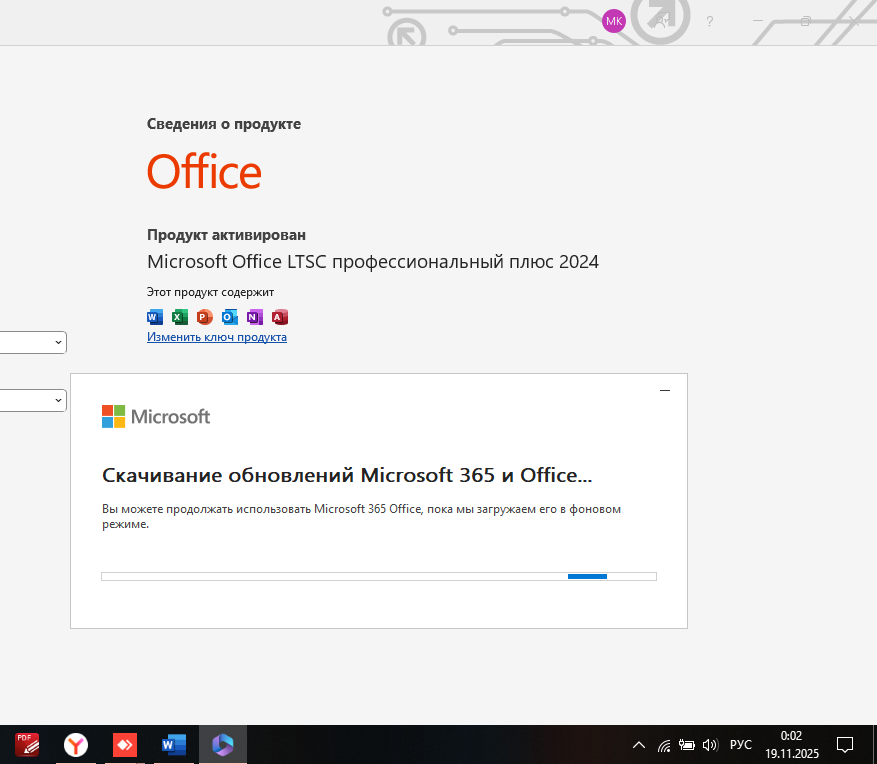Image resolution: width=877 pixels, height=764 pixels.
Task: Click the PowerPoint product icon
Action: click(x=205, y=317)
